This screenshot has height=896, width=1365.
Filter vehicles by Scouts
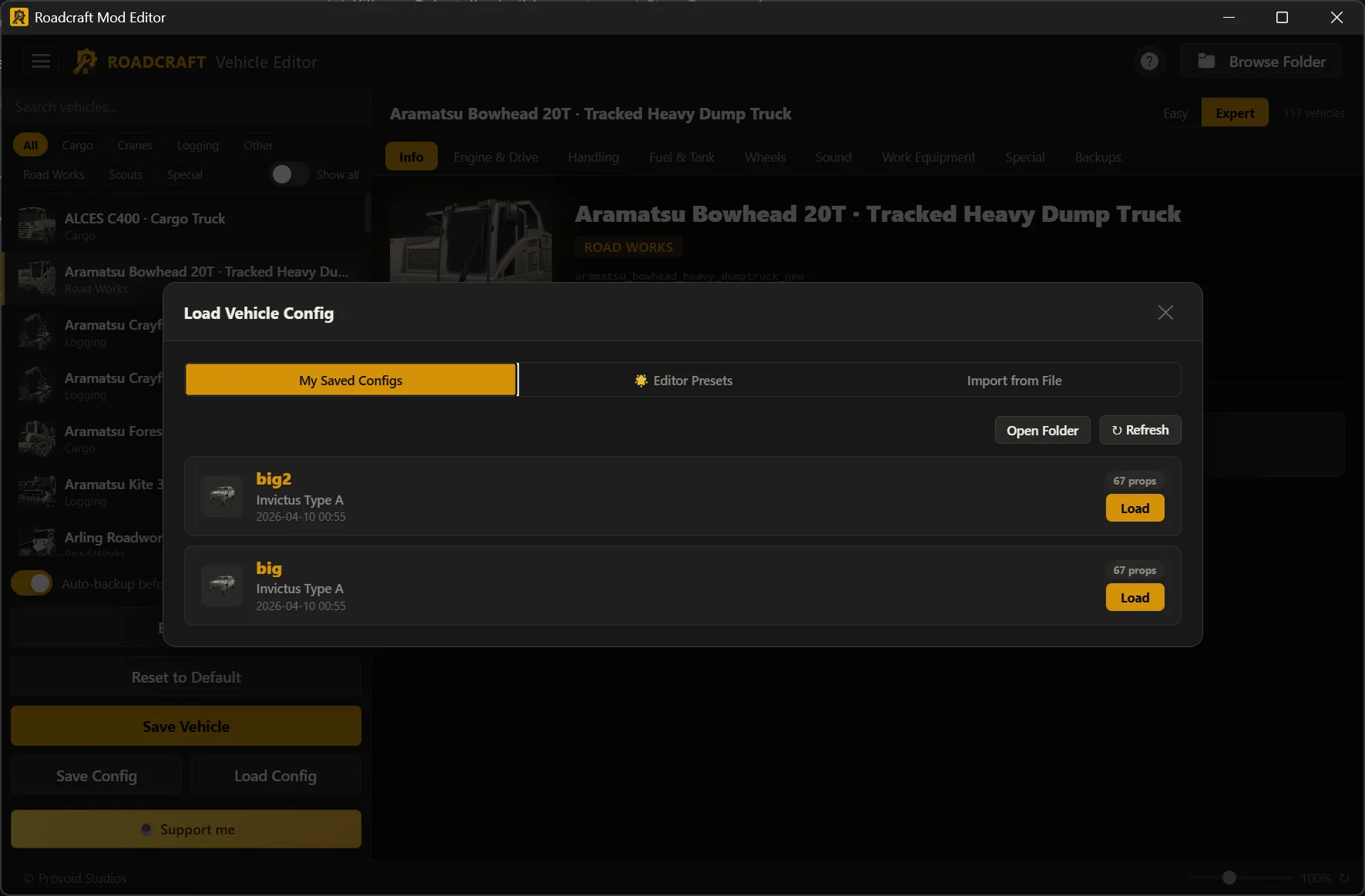click(x=125, y=174)
